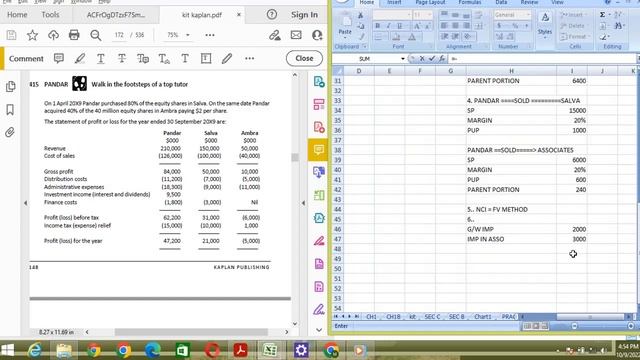The width and height of the screenshot is (640, 360).
Task: Select the strikethrough text tool
Action: [x=122, y=58]
